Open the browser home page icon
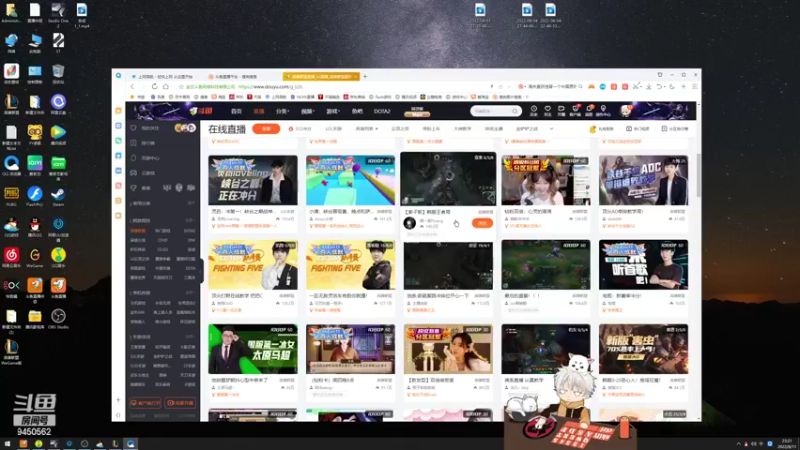 click(x=166, y=87)
